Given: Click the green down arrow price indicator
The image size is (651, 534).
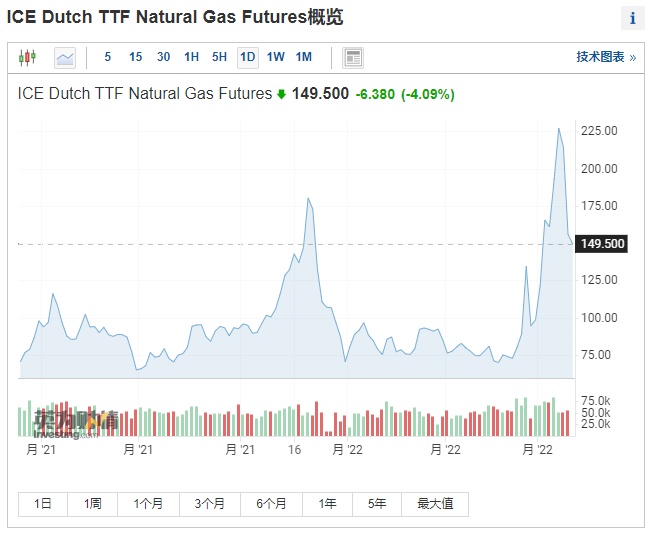Looking at the screenshot, I should coord(282,94).
